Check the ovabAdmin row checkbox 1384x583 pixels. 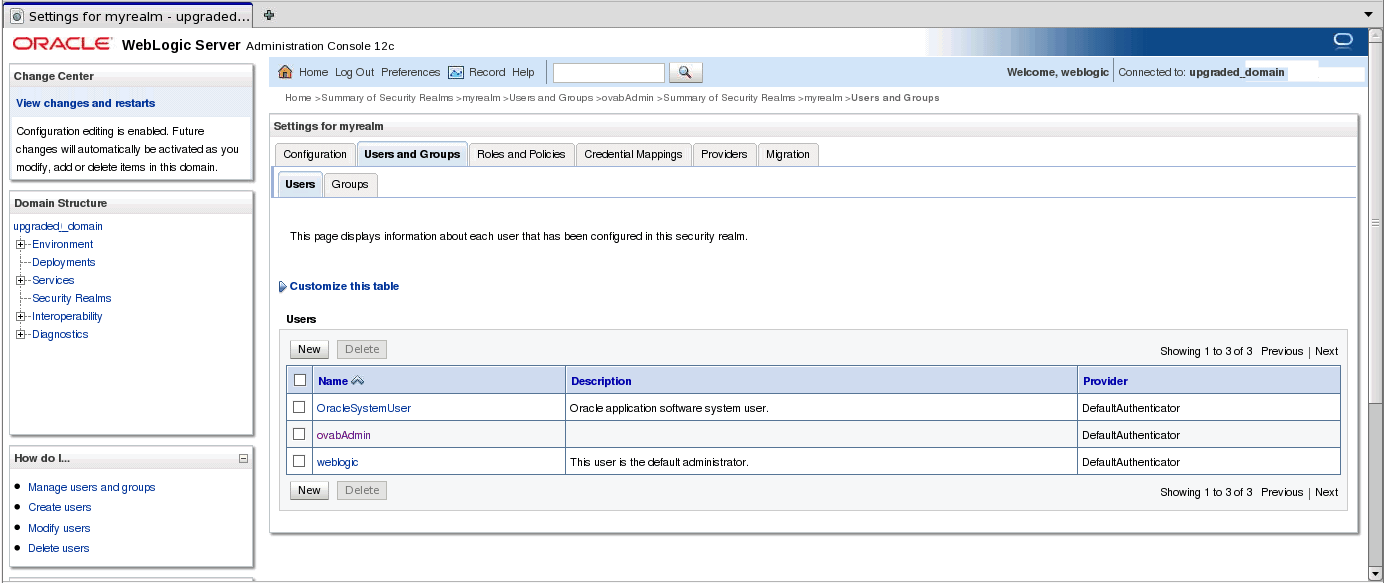pos(299,434)
